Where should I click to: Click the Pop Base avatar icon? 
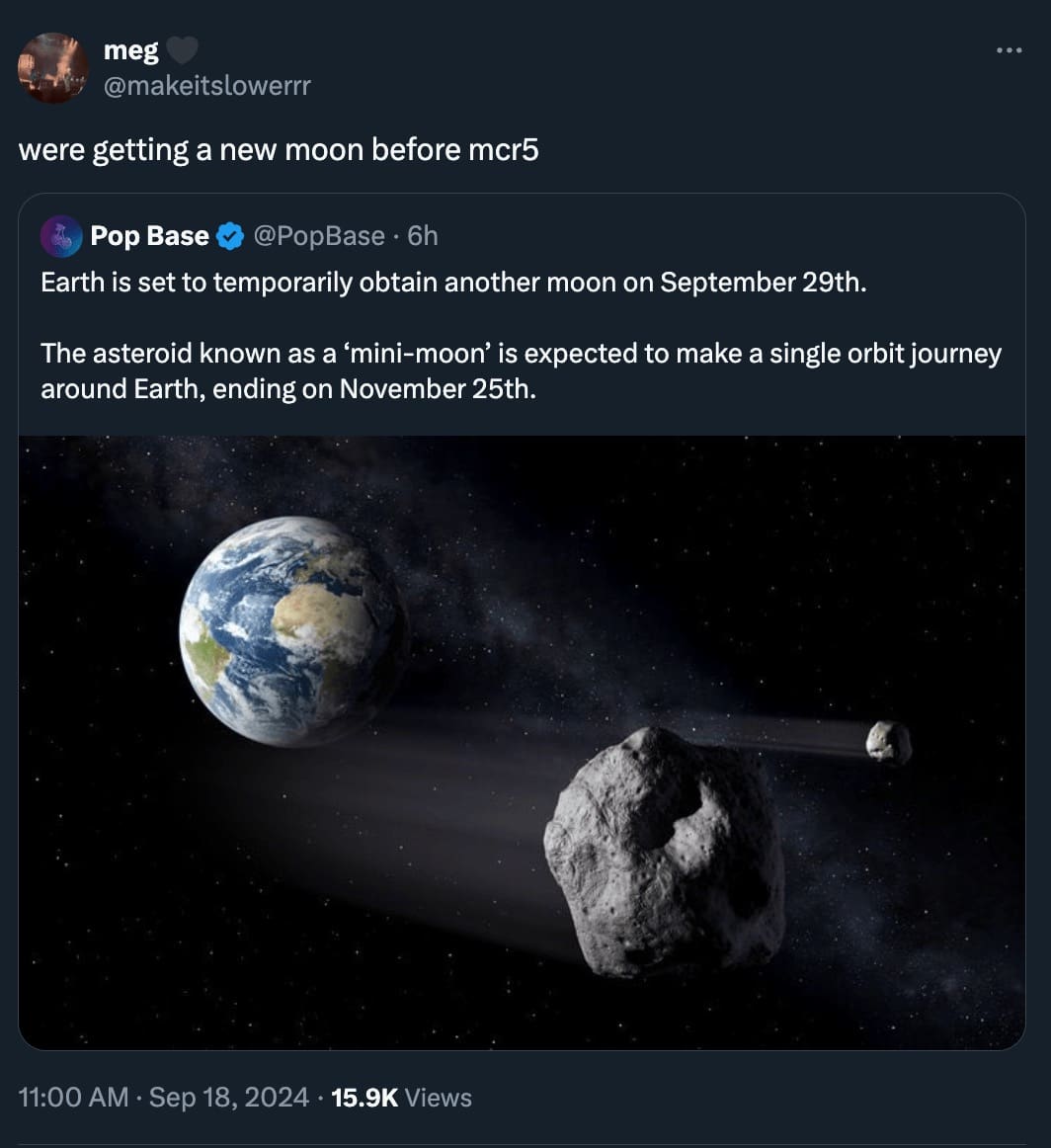click(x=61, y=236)
